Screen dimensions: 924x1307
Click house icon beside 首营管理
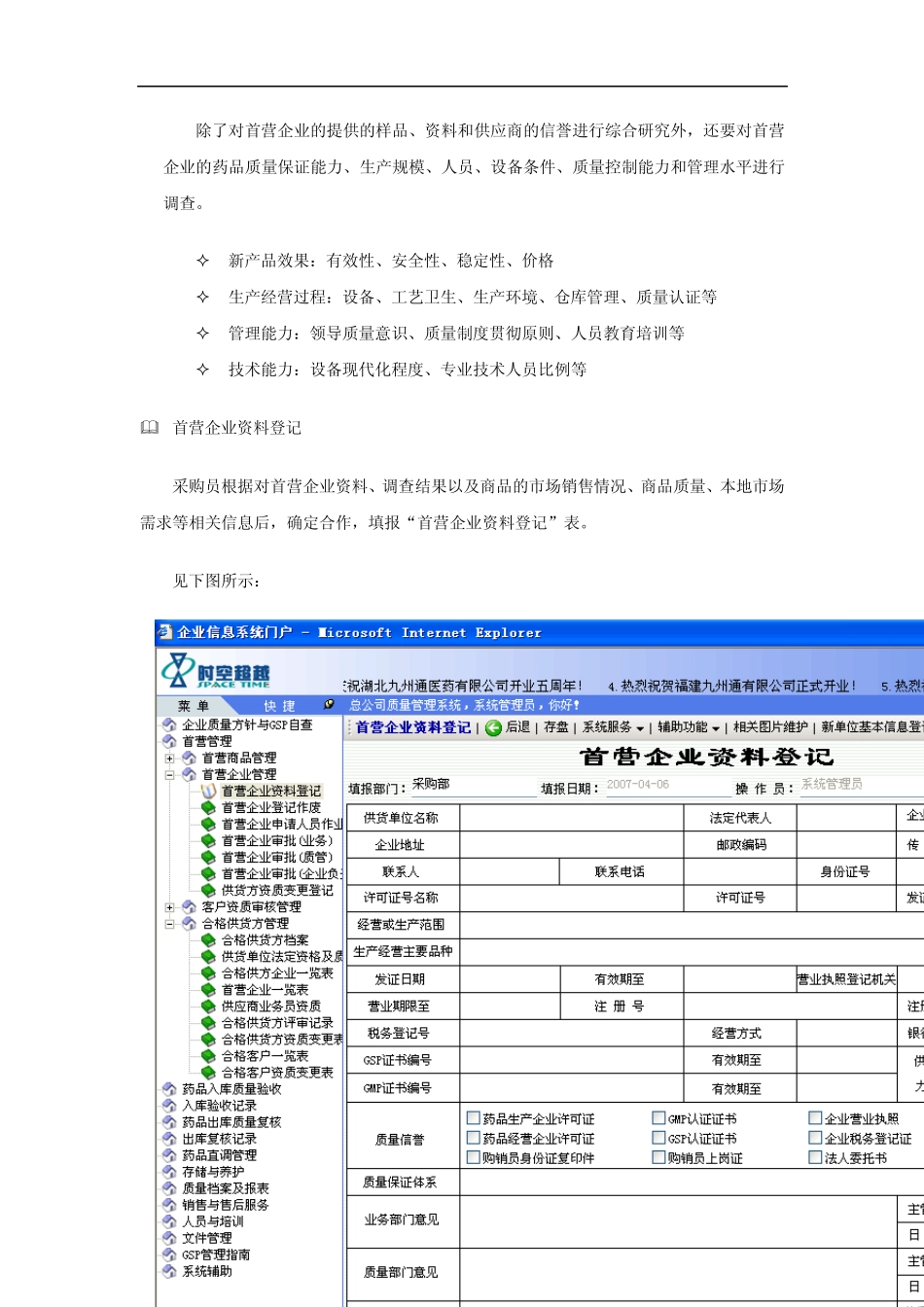tap(169, 741)
